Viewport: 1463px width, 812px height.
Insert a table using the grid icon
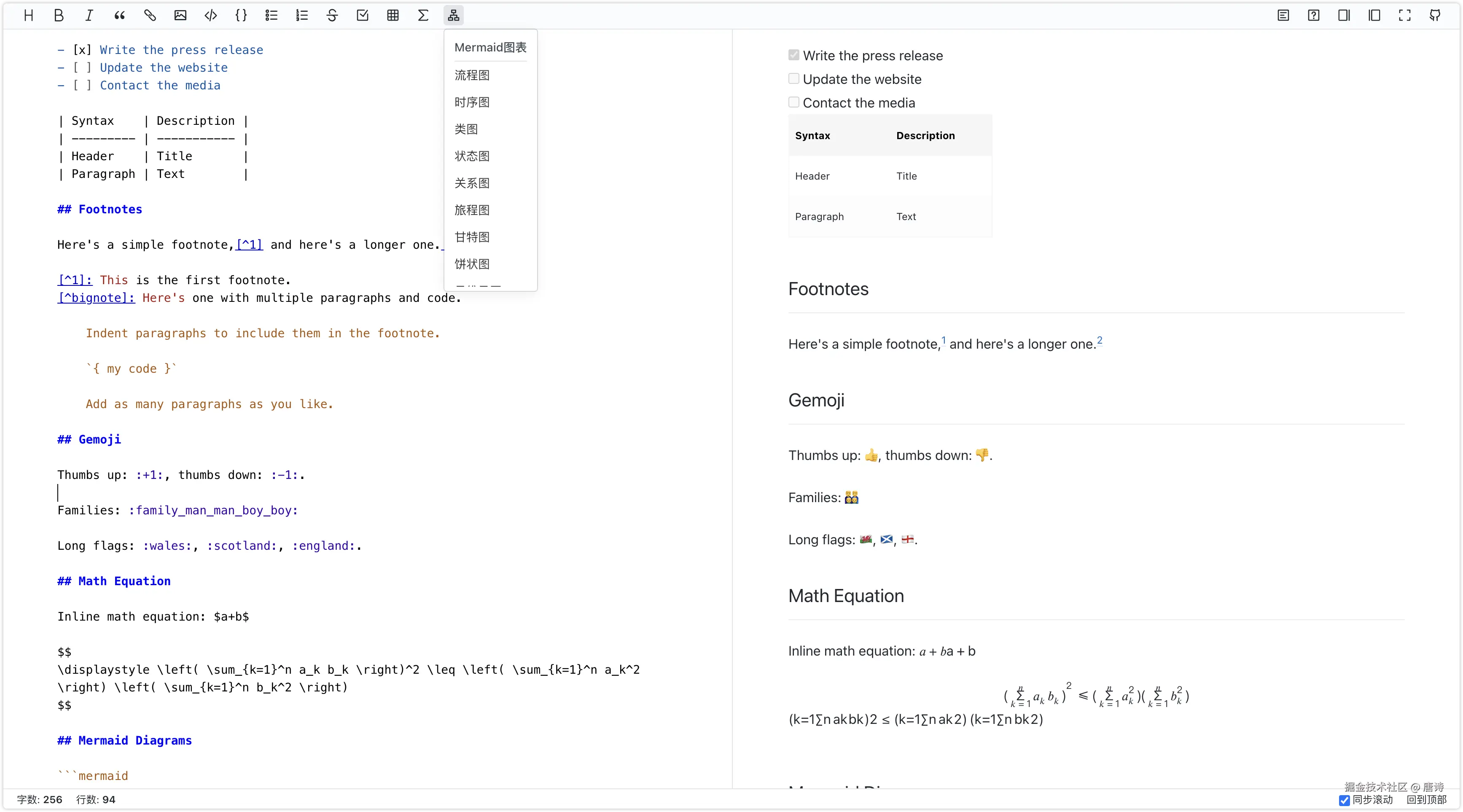[x=393, y=15]
